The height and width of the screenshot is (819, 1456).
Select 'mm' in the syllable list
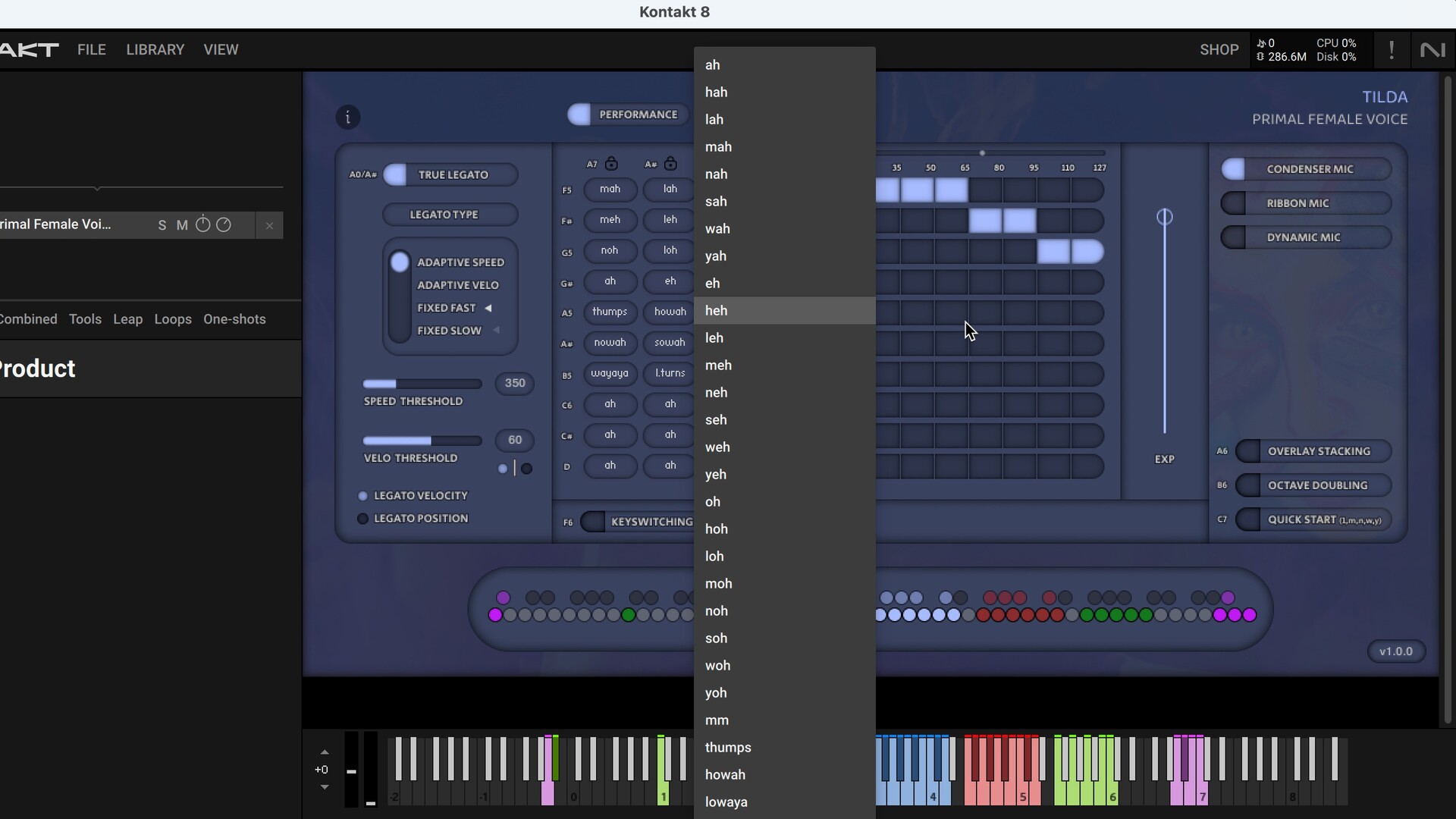pos(785,720)
